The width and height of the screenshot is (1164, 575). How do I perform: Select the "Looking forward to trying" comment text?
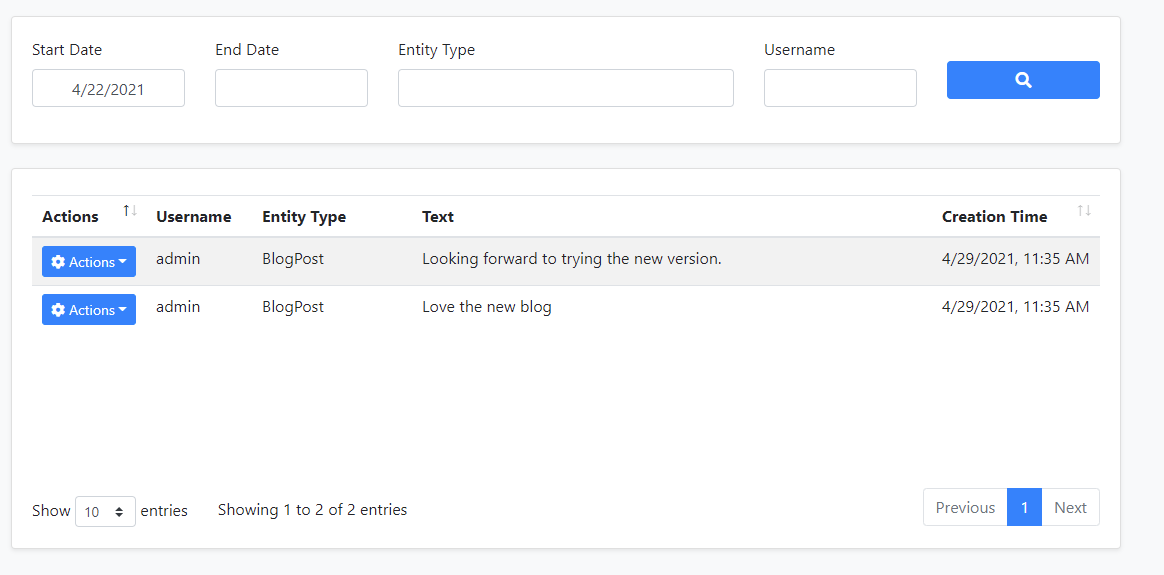pos(571,259)
